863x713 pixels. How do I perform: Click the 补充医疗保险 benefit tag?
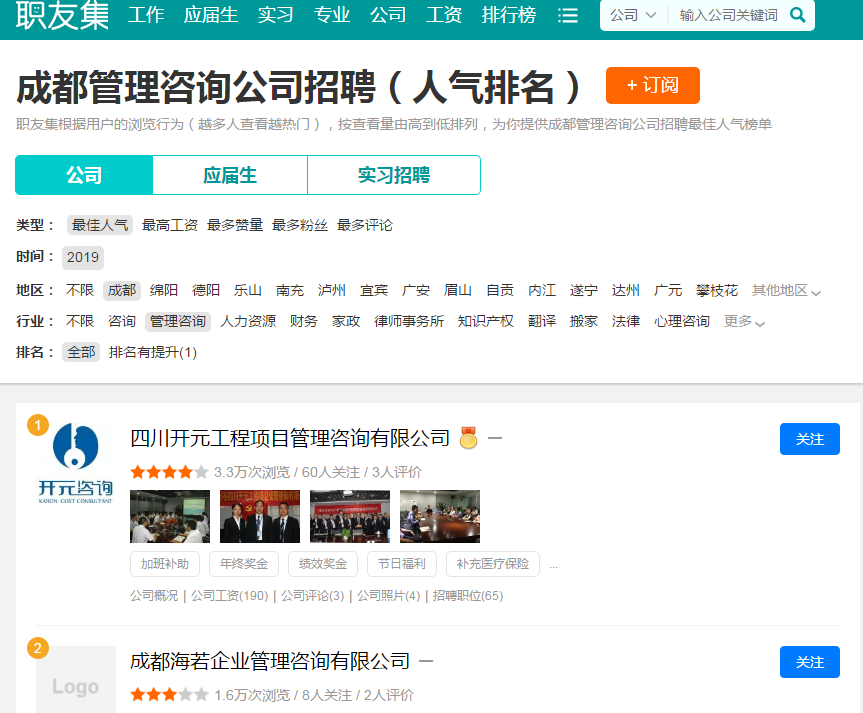tap(493, 564)
